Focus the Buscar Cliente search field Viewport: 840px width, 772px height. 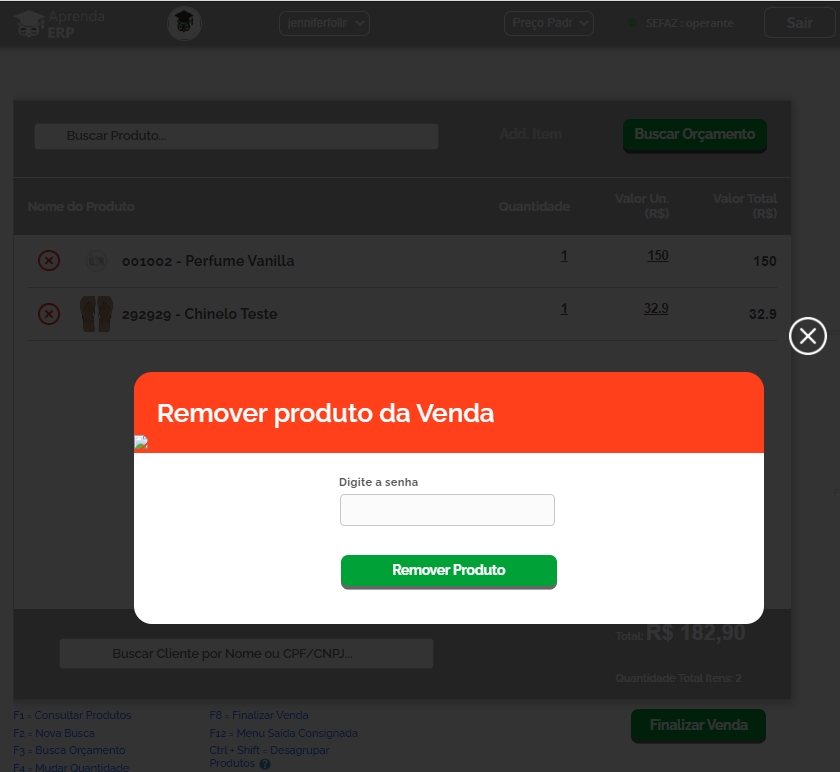click(246, 654)
